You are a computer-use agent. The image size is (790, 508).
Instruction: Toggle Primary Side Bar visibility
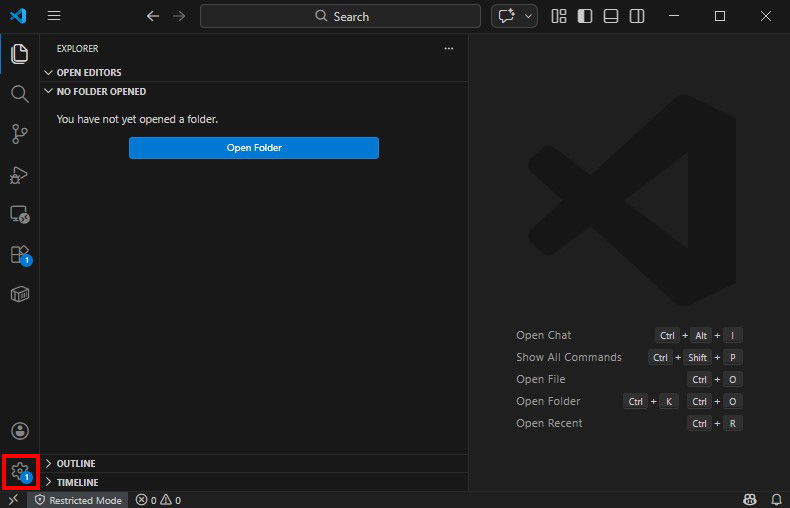[x=585, y=16]
